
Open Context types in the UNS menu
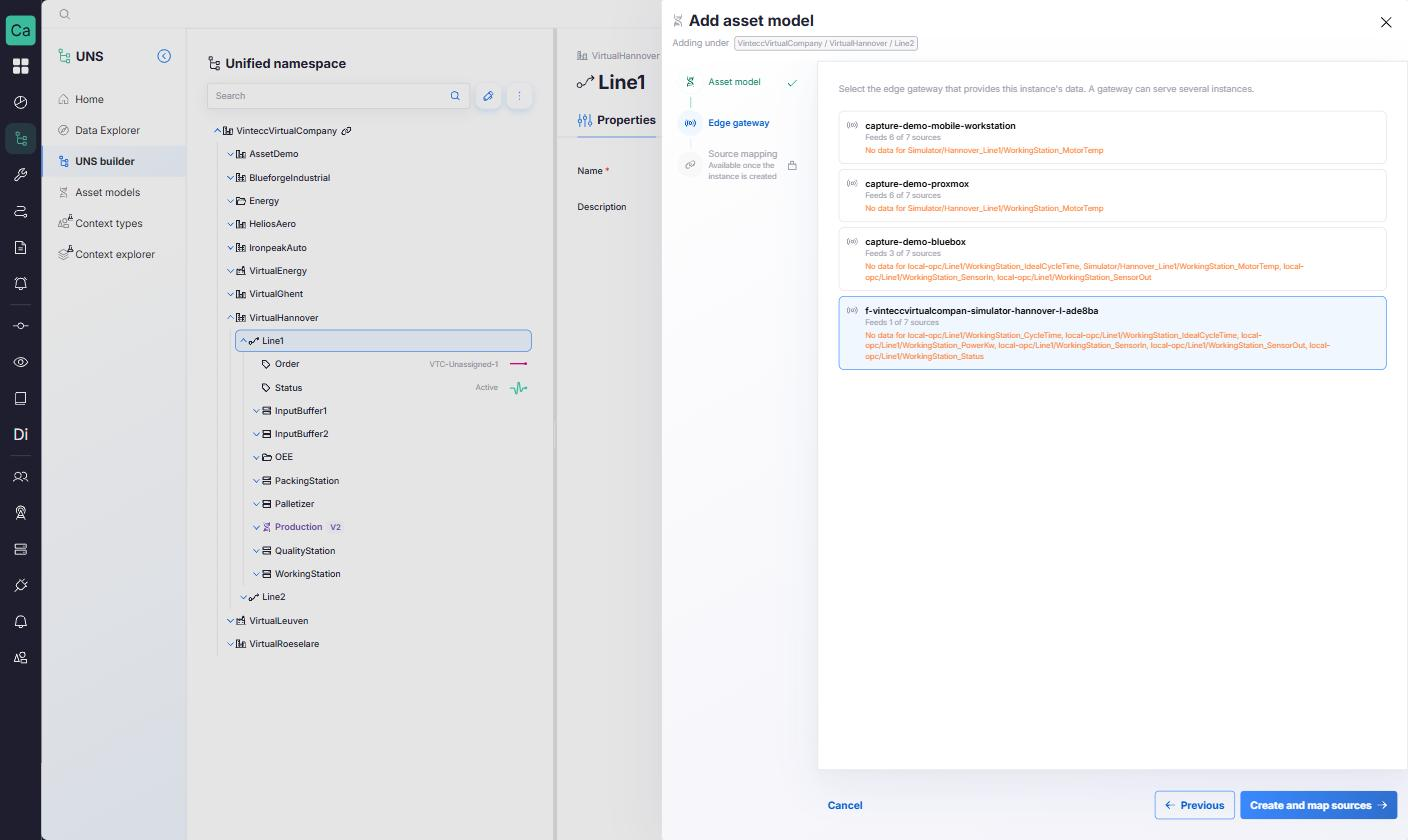[x=114, y=223]
